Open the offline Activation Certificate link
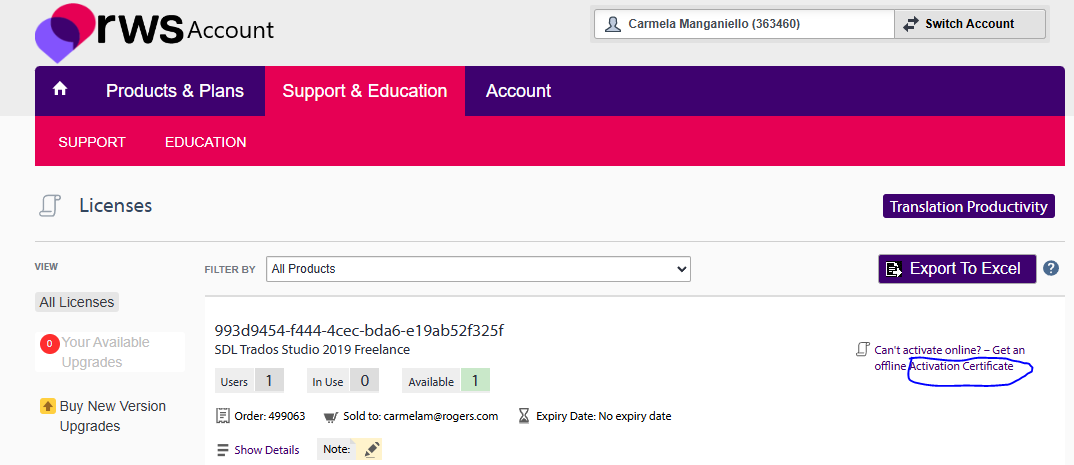The height and width of the screenshot is (465, 1074). tap(961, 366)
